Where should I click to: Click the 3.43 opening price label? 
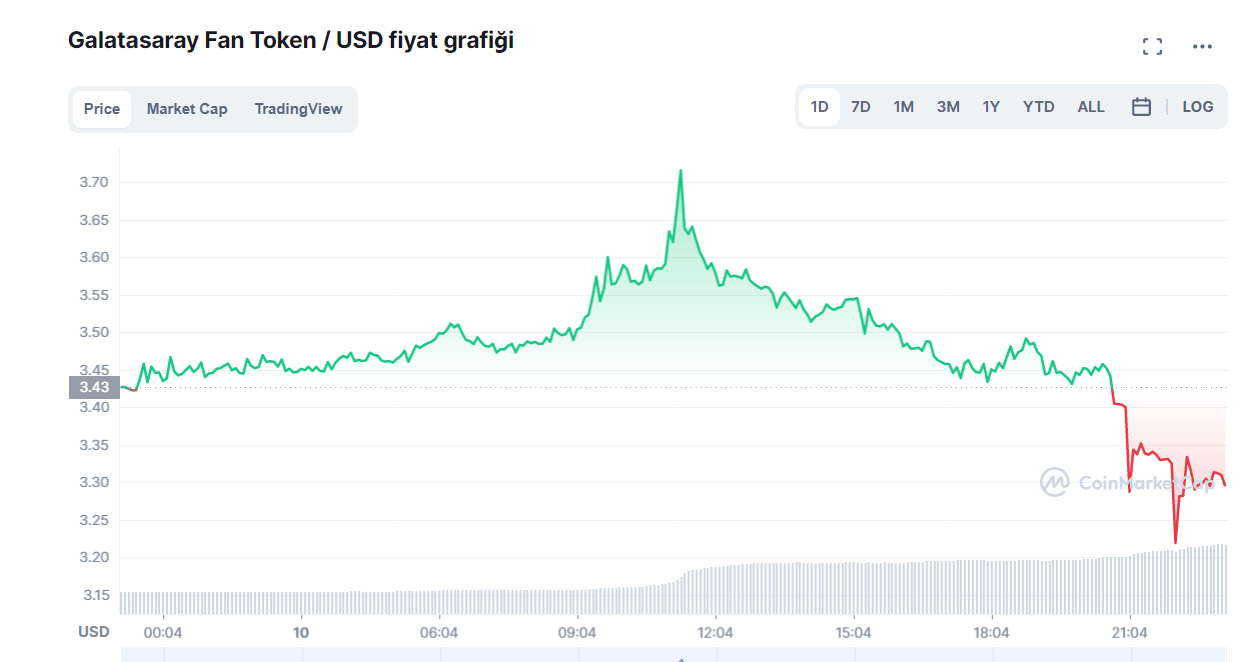point(94,387)
